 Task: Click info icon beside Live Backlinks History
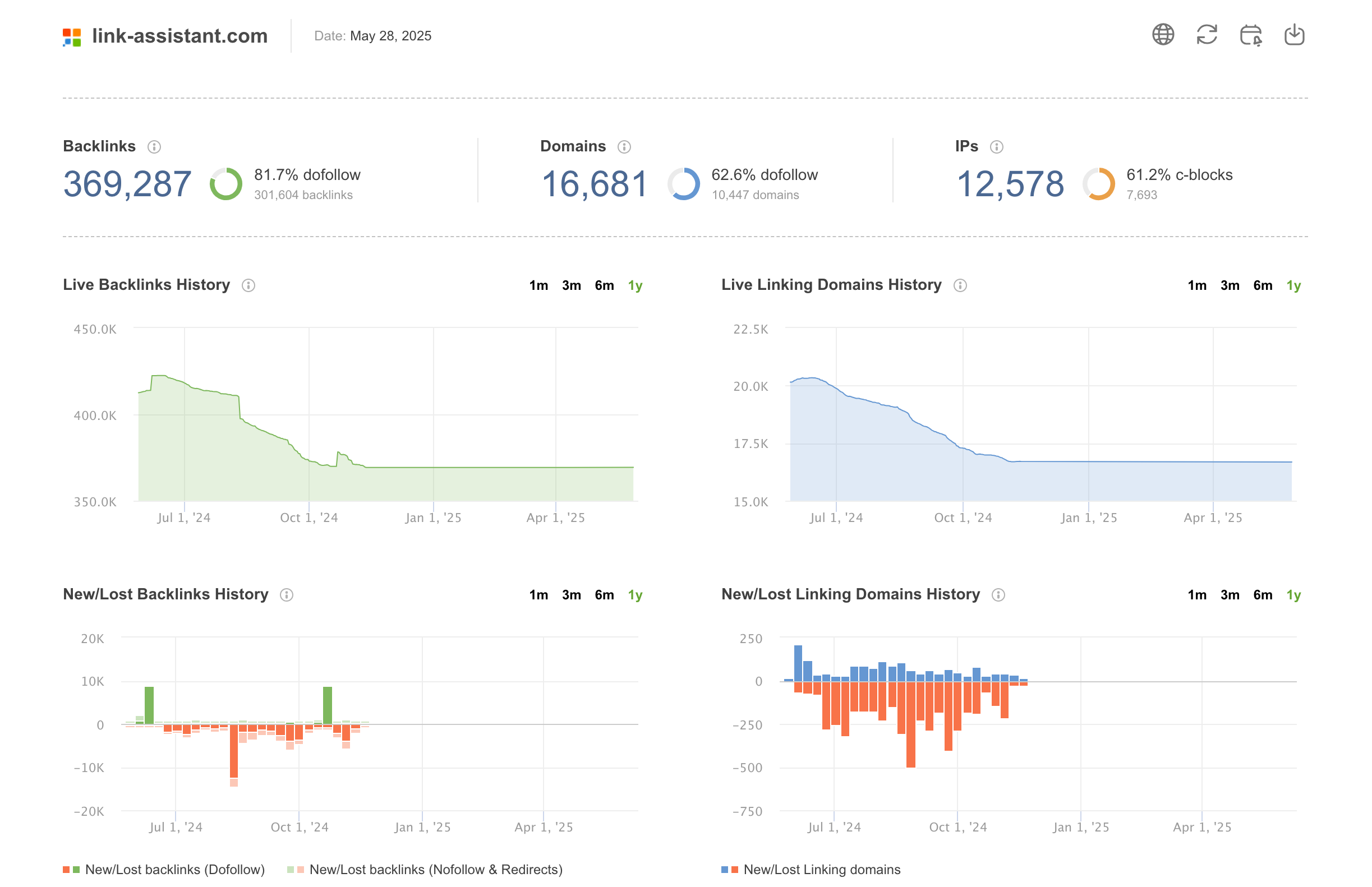pos(248,285)
